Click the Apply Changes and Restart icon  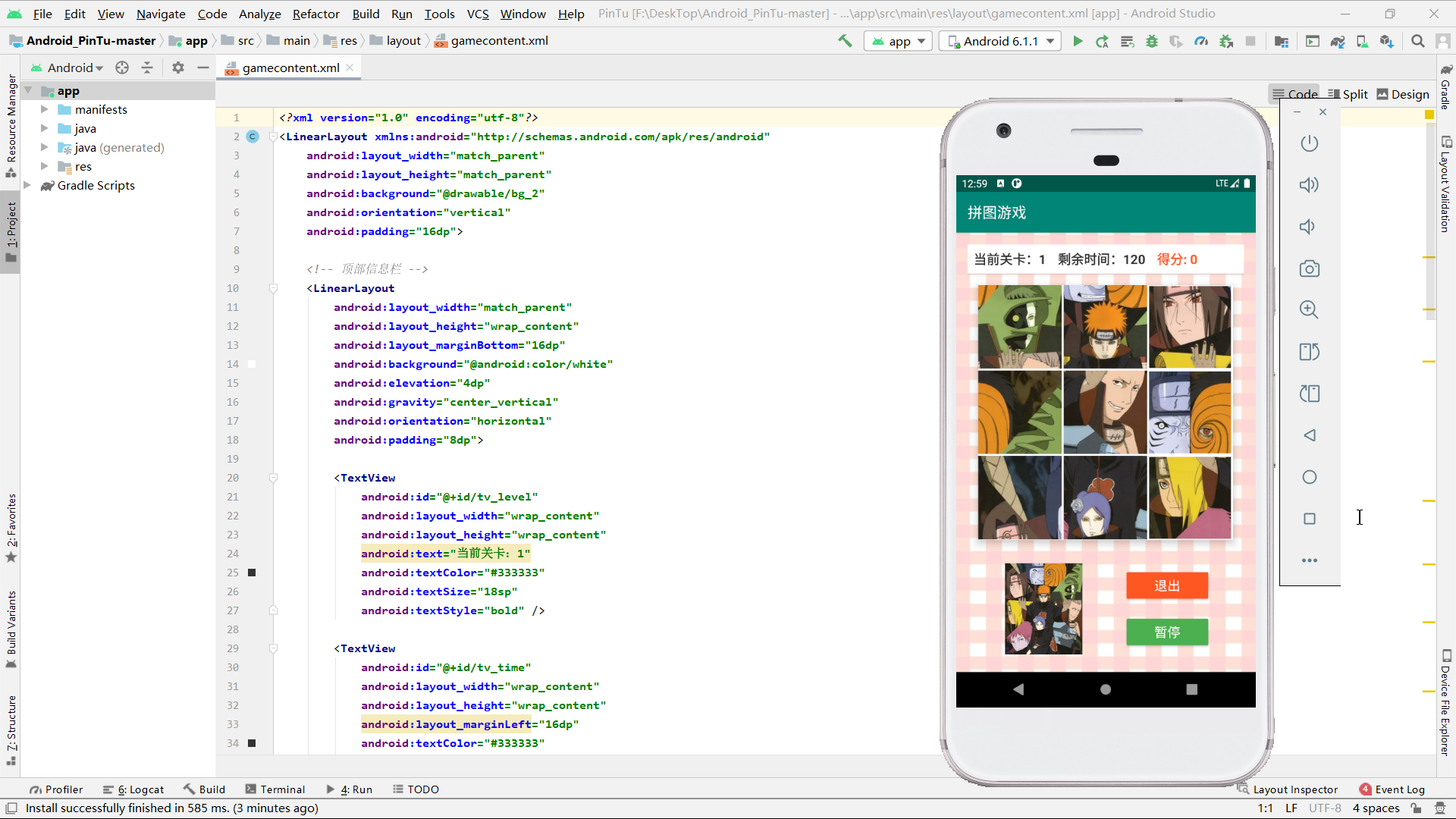point(1102,41)
